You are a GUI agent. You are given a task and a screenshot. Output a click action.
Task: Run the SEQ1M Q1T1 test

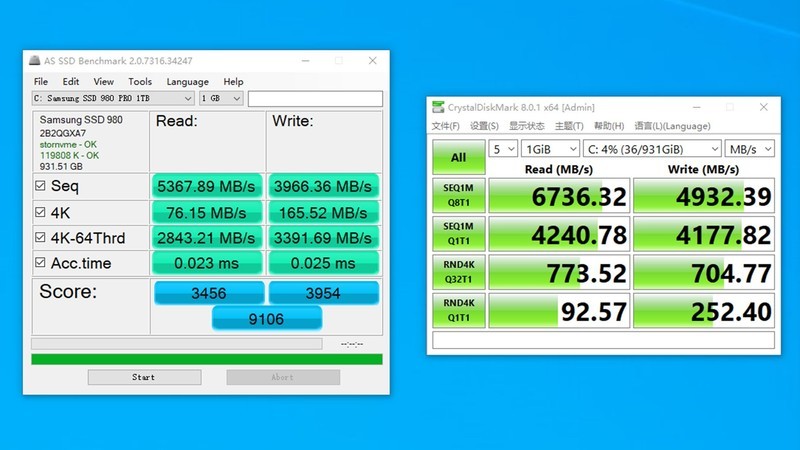(x=459, y=234)
